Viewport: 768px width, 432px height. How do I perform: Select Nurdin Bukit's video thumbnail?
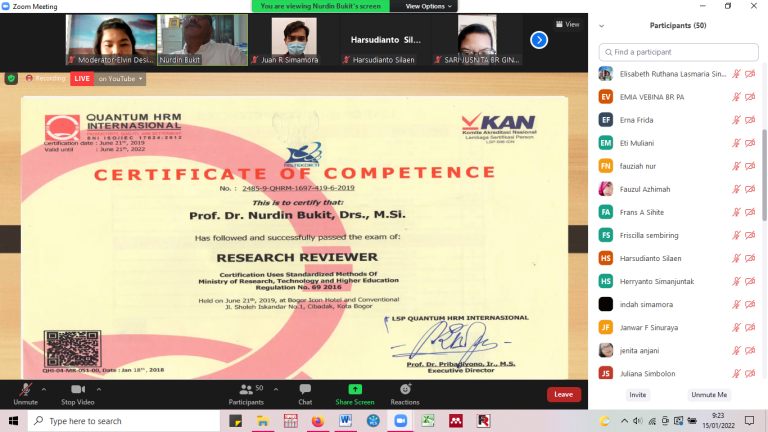coord(202,40)
